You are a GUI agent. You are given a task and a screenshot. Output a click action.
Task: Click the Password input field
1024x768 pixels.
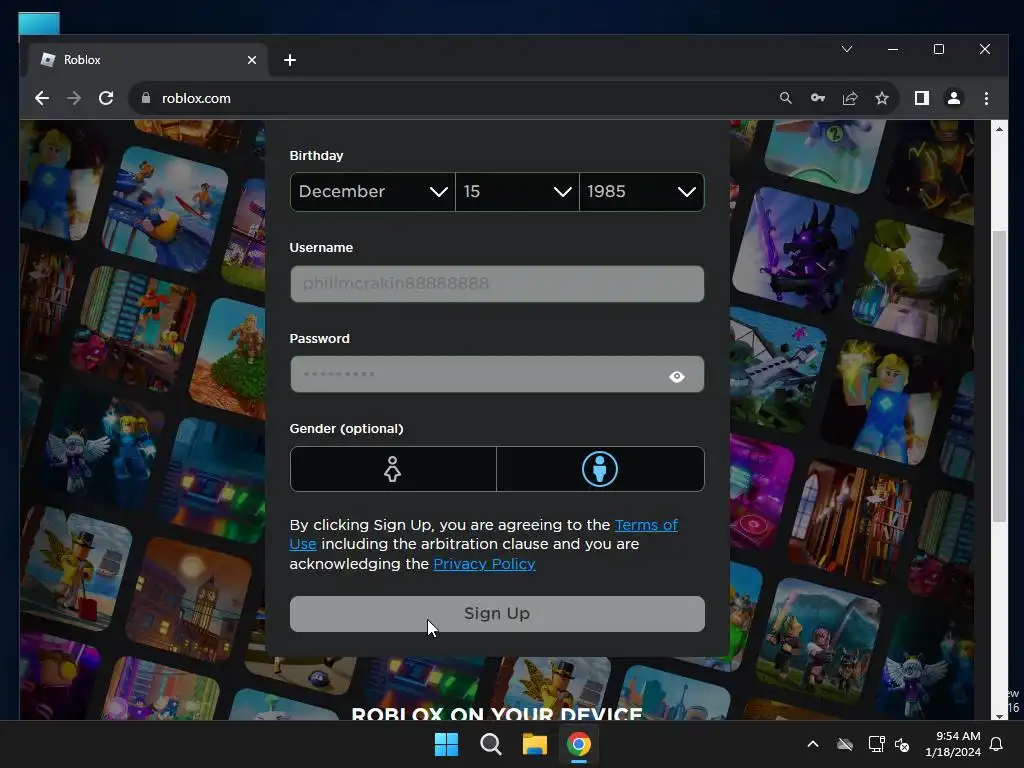(x=497, y=374)
